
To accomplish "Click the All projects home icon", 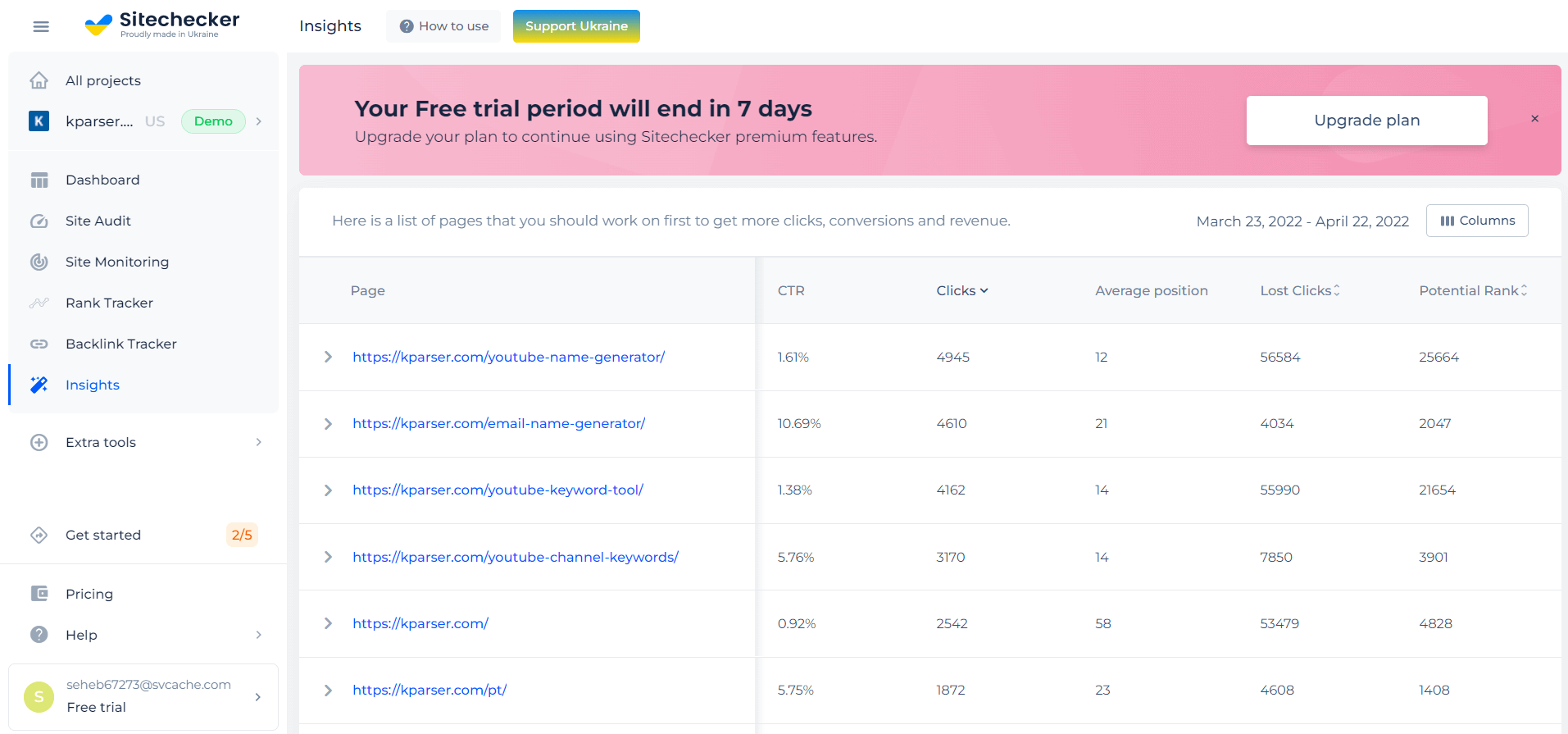I will pyautogui.click(x=39, y=80).
